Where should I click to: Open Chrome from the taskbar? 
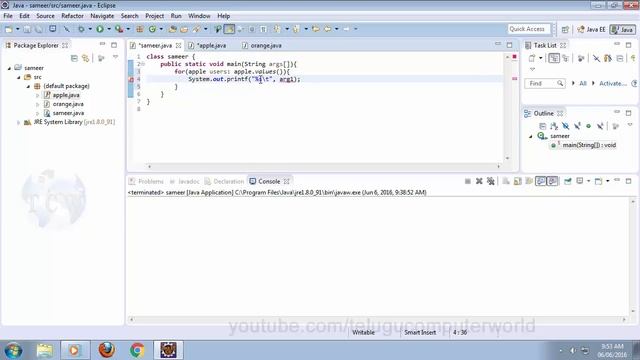[x=137, y=350]
